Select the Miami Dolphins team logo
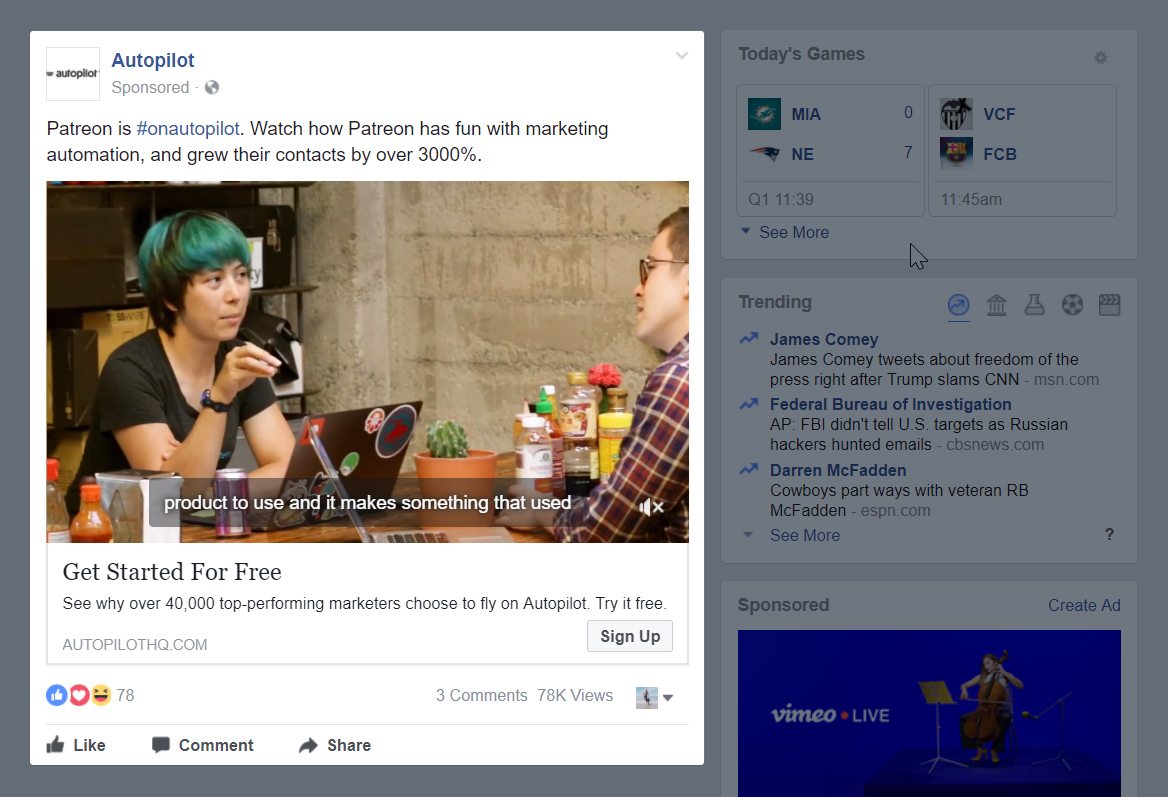This screenshot has width=1168, height=797. pos(764,114)
